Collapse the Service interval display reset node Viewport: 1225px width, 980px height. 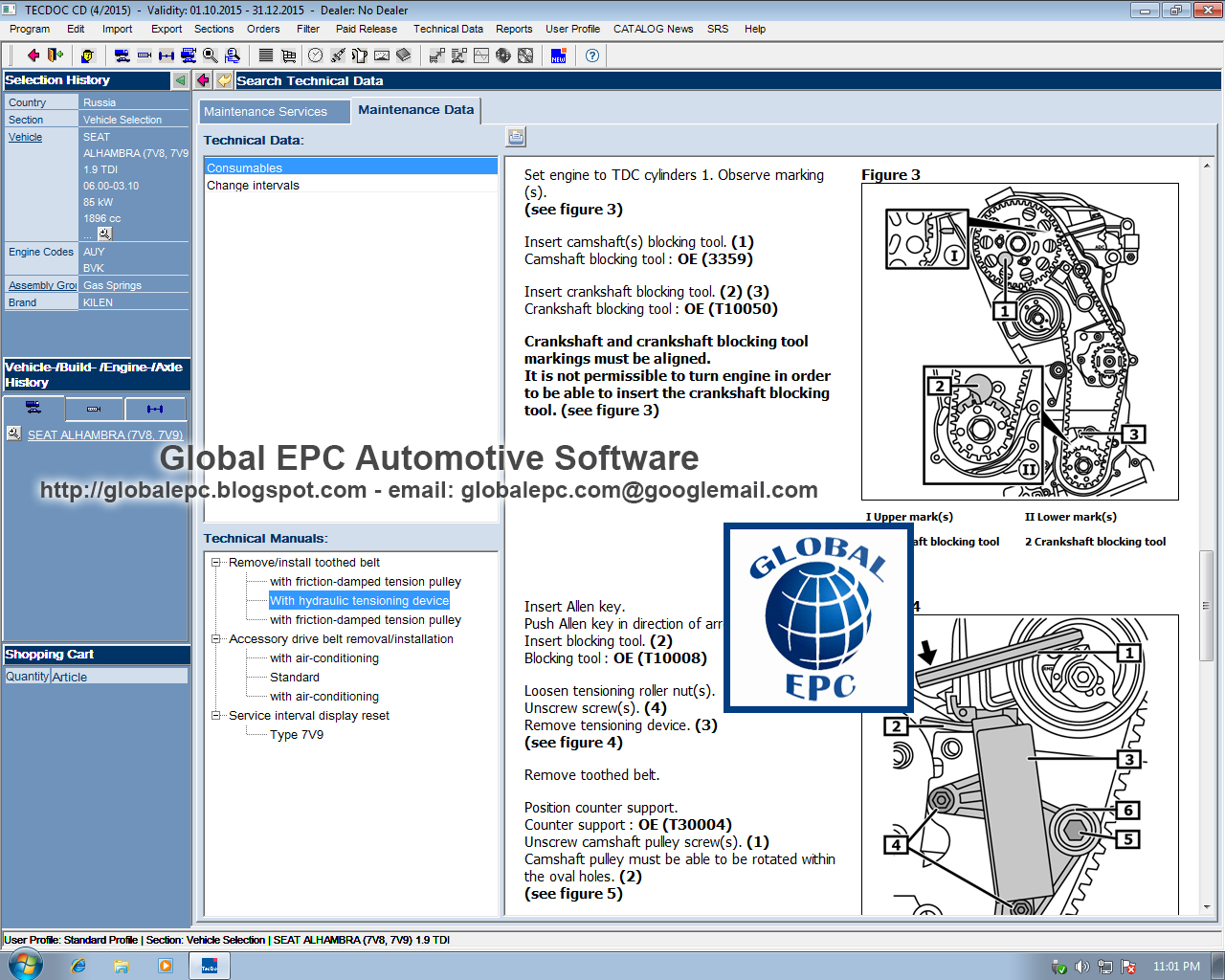pyautogui.click(x=216, y=716)
